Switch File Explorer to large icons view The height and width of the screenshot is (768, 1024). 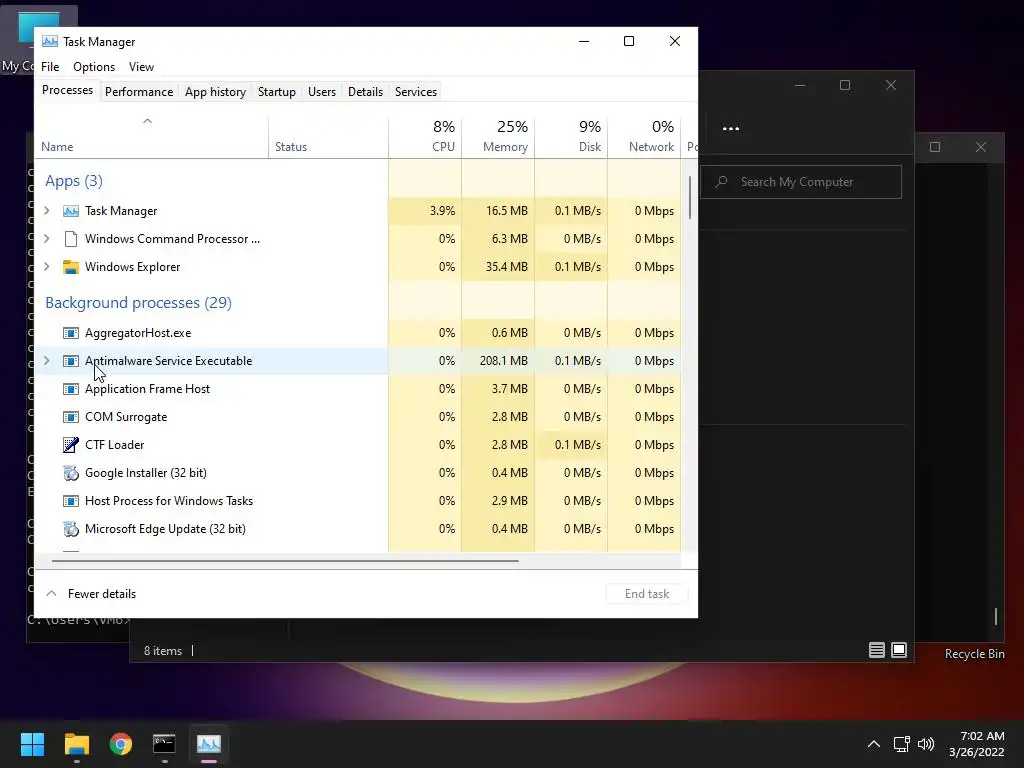pyautogui.click(x=899, y=650)
